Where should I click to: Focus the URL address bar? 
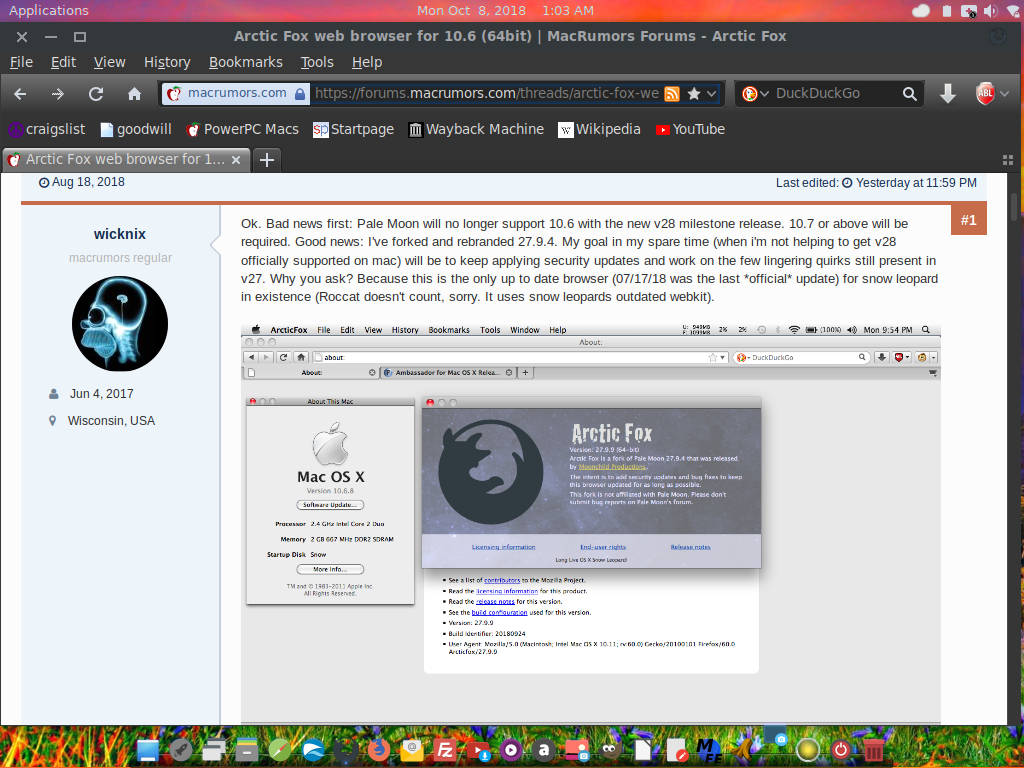tap(487, 93)
